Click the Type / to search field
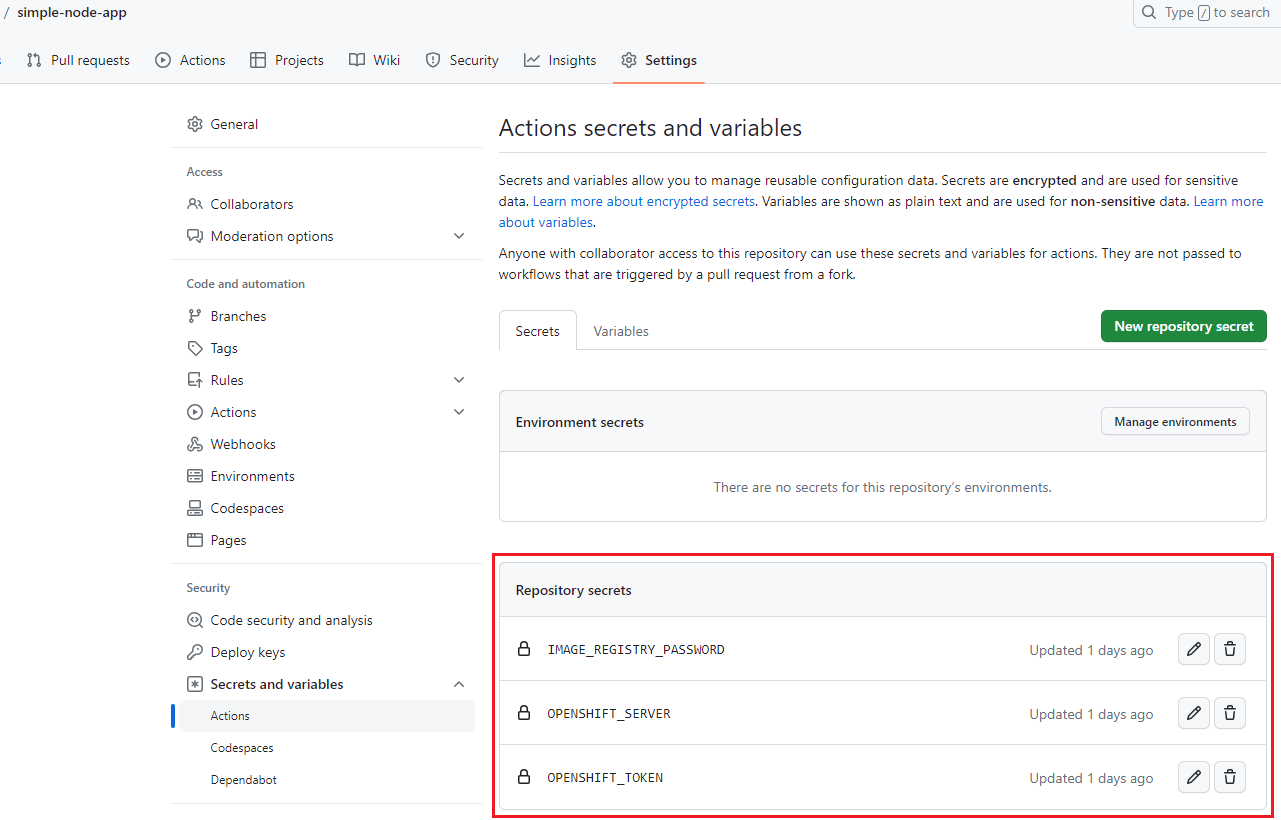The image size is (1281, 820). tap(1207, 13)
